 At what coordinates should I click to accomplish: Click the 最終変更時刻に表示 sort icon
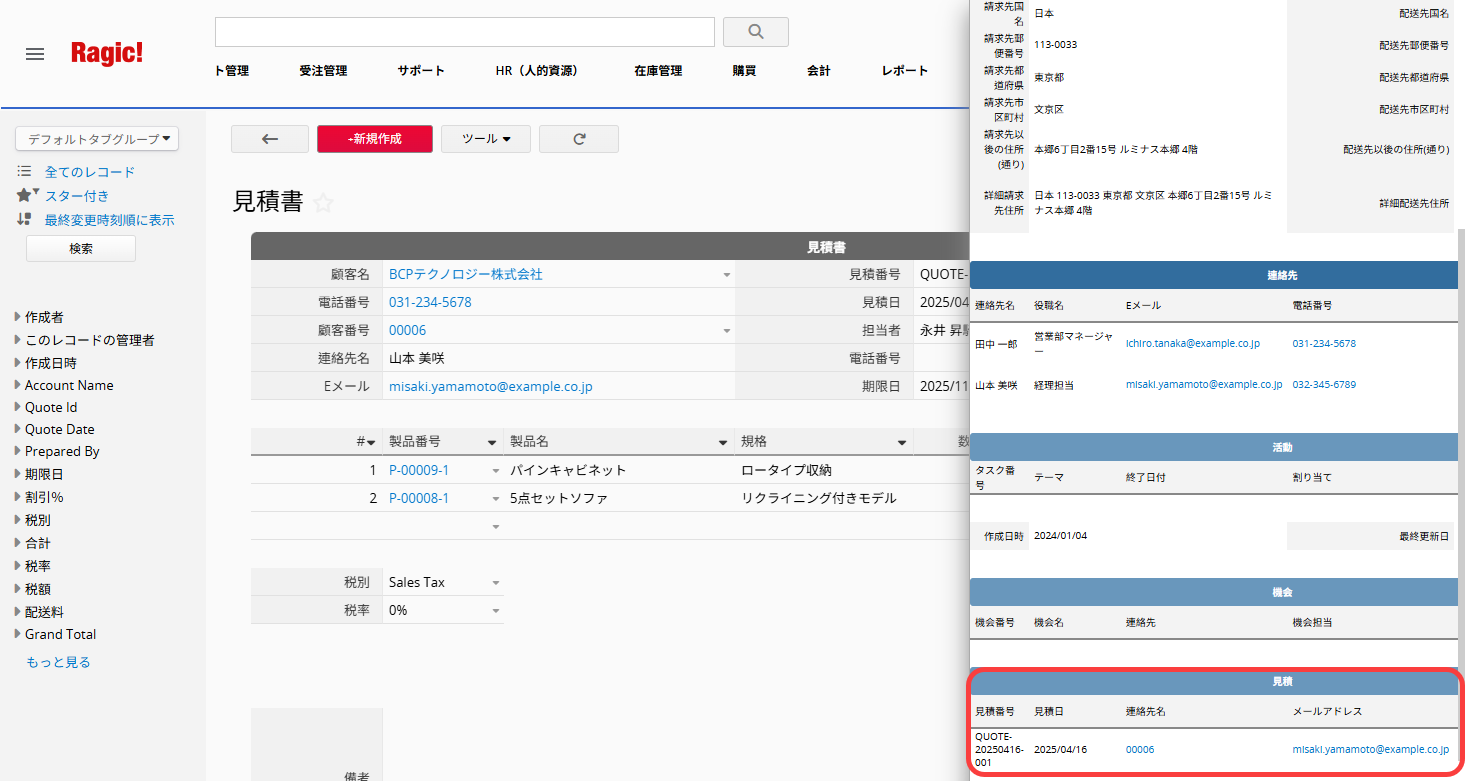(25, 219)
